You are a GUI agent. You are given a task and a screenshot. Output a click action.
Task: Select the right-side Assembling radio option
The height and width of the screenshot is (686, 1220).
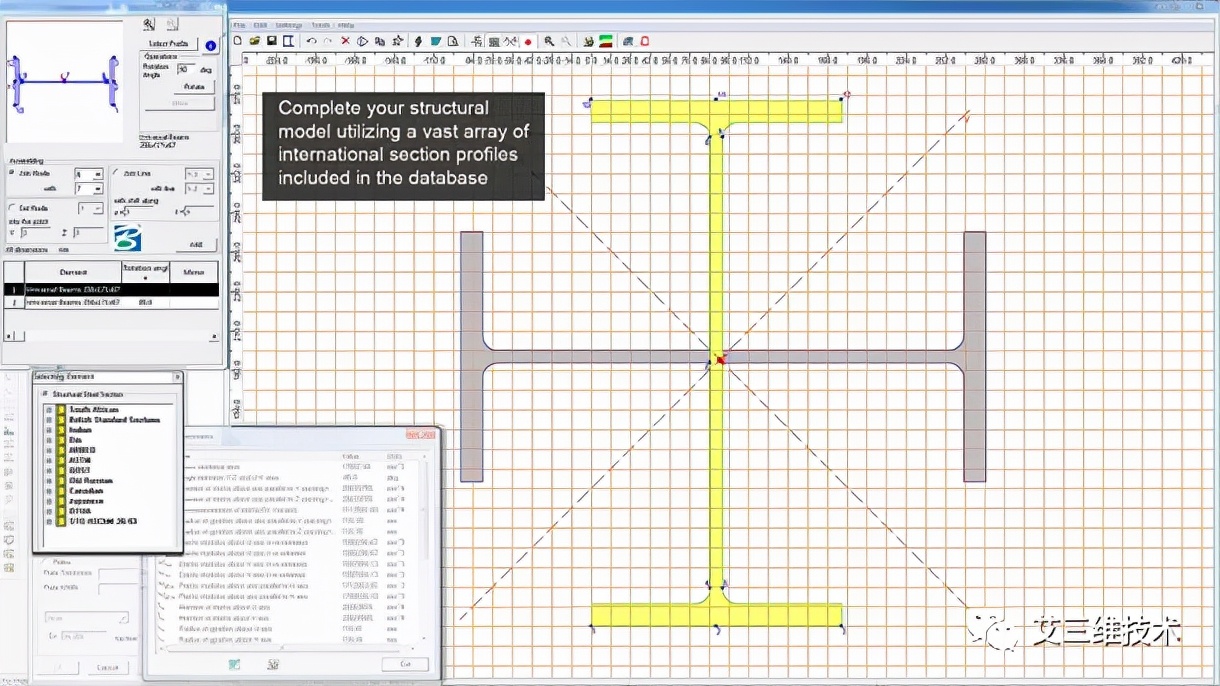tap(115, 173)
